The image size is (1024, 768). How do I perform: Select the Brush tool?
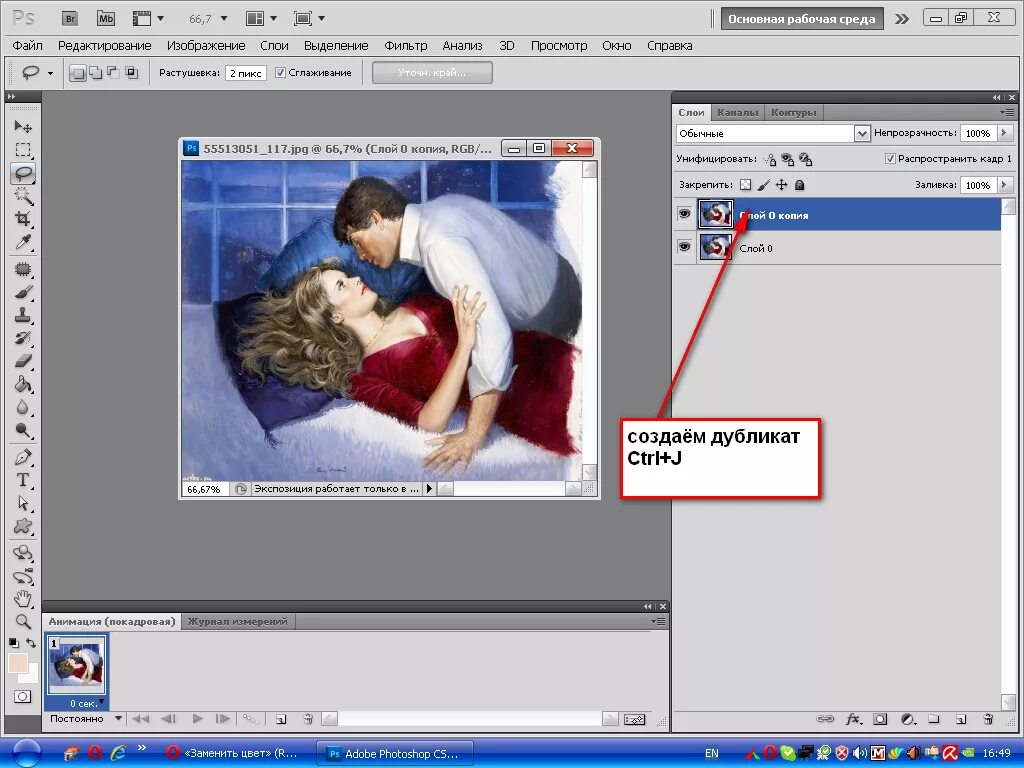23,292
